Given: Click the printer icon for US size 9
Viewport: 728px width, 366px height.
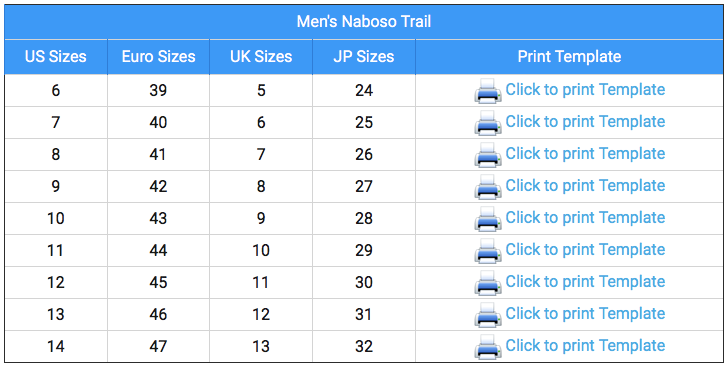Looking at the screenshot, I should click(488, 187).
